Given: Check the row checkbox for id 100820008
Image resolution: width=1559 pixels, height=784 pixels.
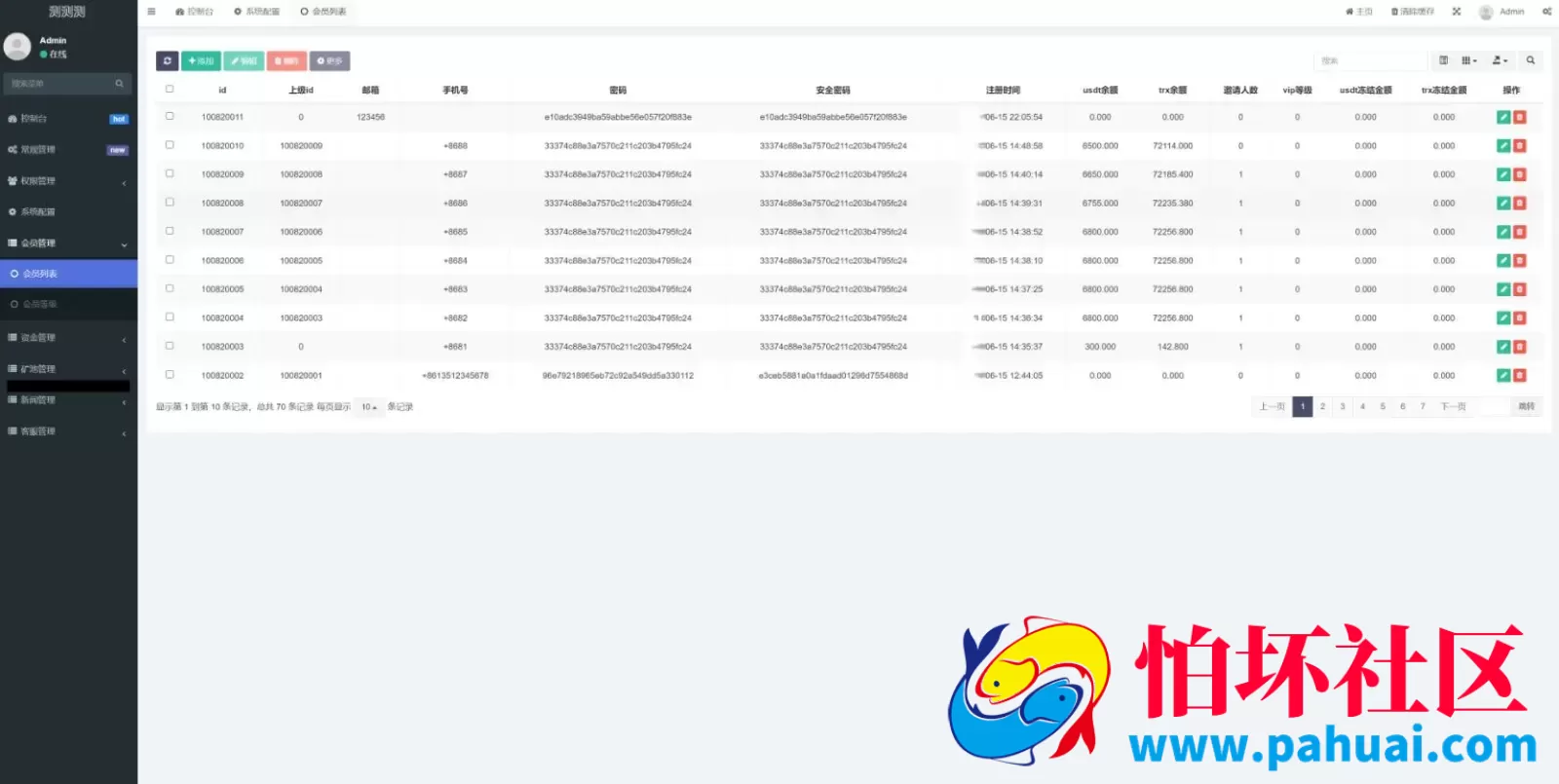Looking at the screenshot, I should [x=170, y=203].
